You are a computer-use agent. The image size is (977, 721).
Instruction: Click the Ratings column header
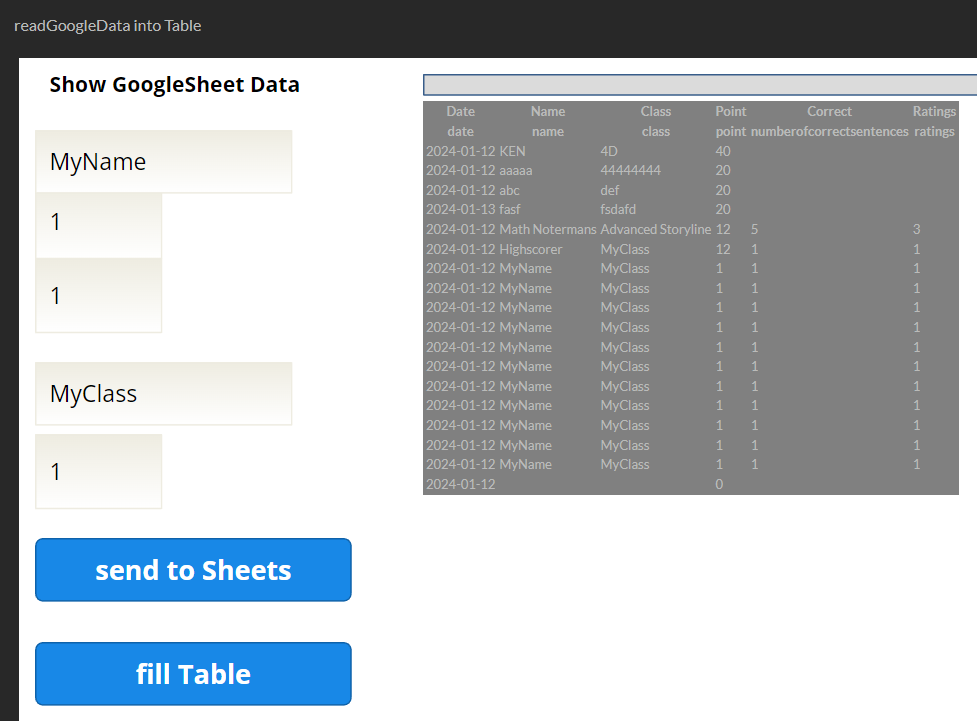click(x=934, y=111)
